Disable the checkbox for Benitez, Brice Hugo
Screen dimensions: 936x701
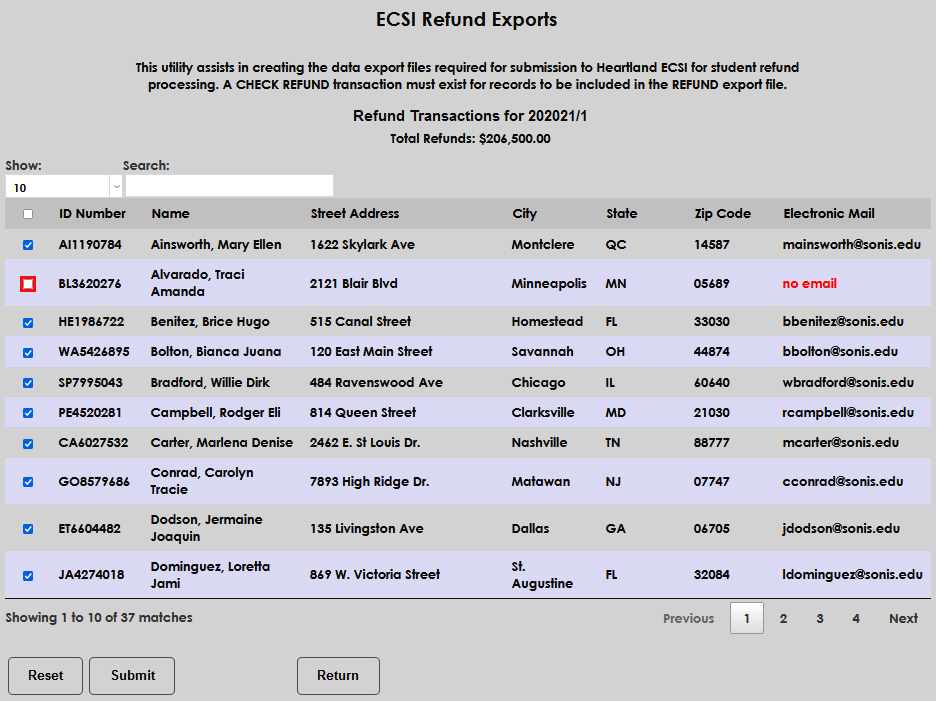[28, 321]
